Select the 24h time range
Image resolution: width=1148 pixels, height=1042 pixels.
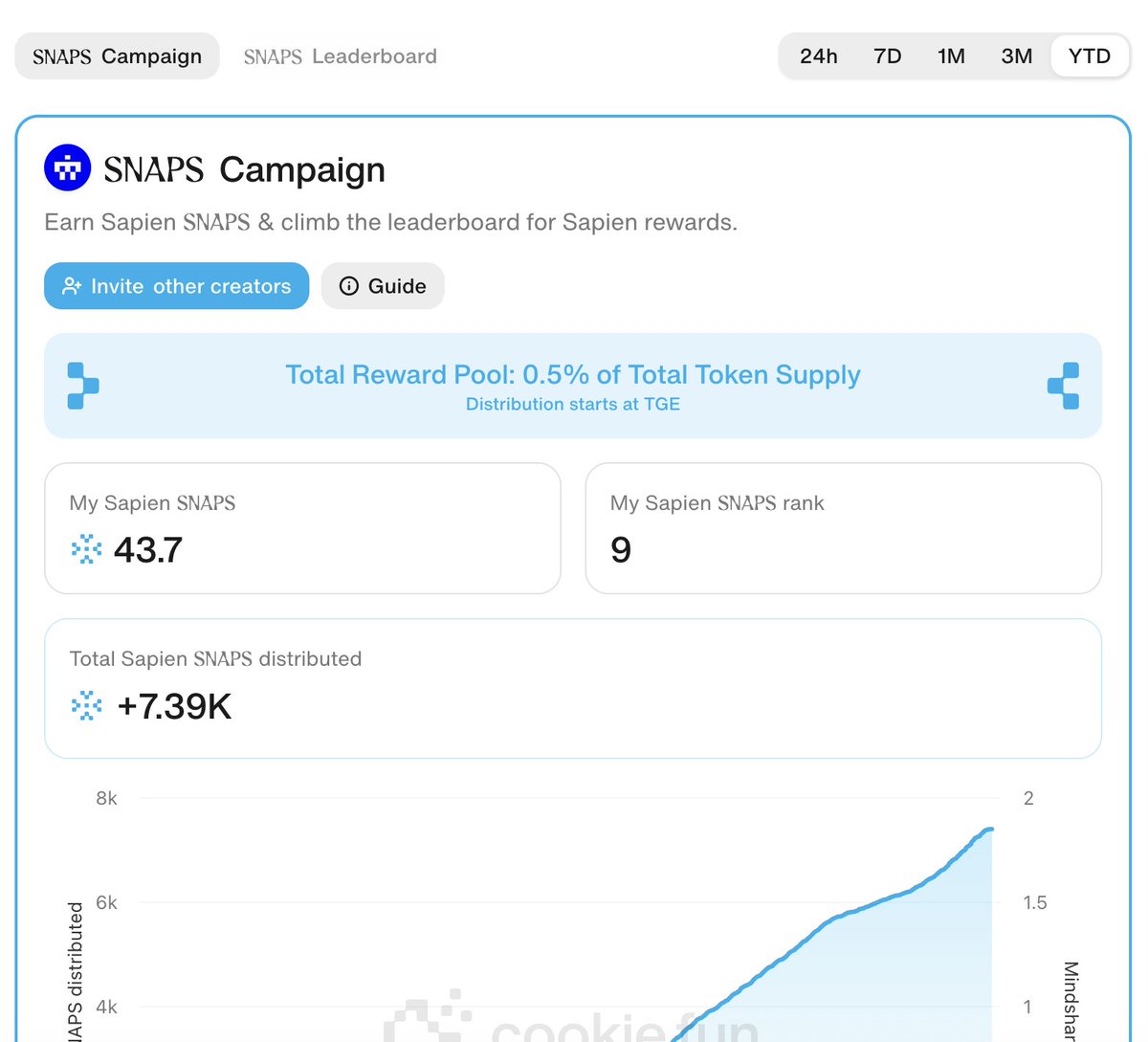[x=818, y=56]
